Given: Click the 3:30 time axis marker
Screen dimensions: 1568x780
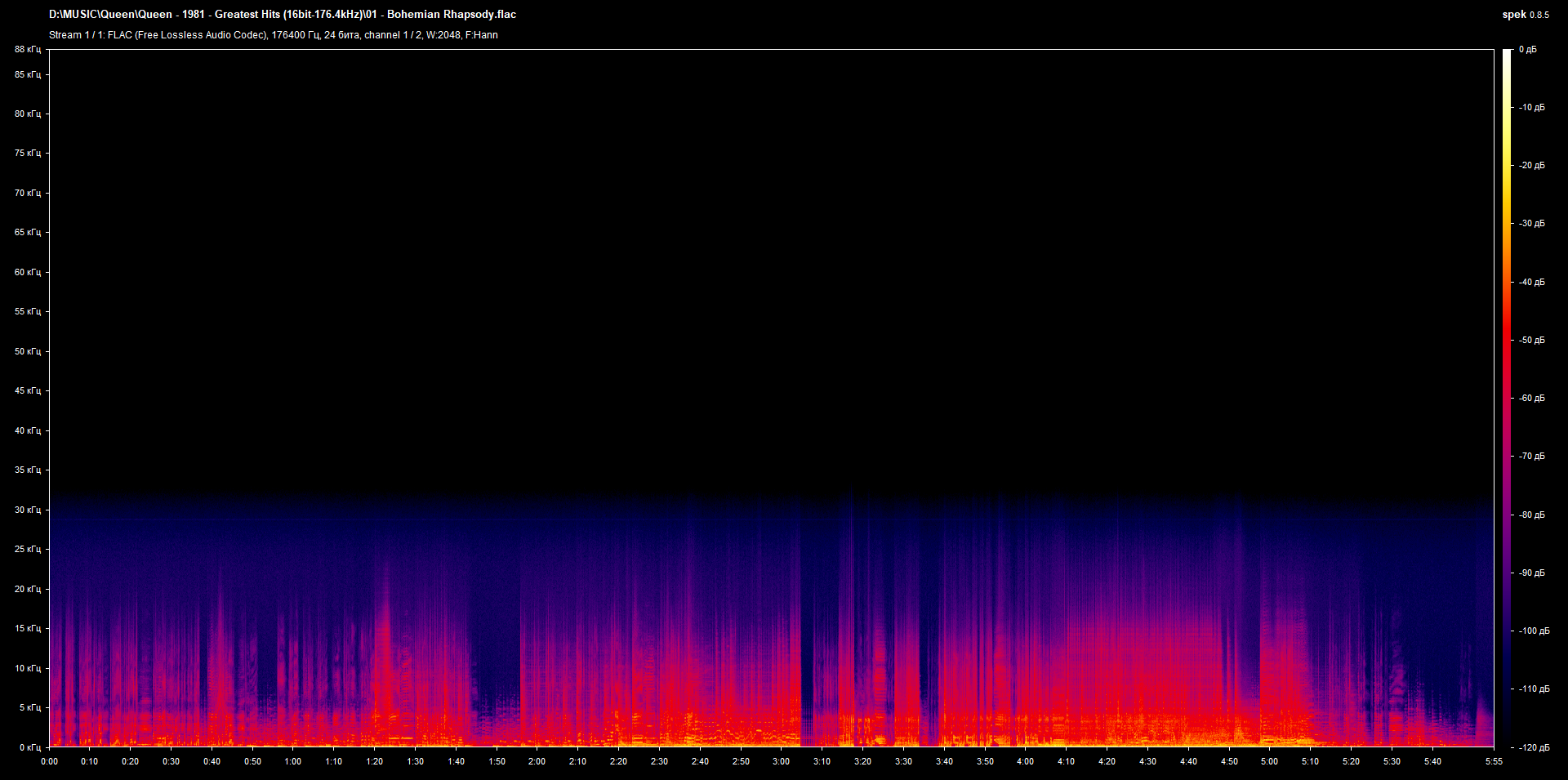Looking at the screenshot, I should point(904,762).
